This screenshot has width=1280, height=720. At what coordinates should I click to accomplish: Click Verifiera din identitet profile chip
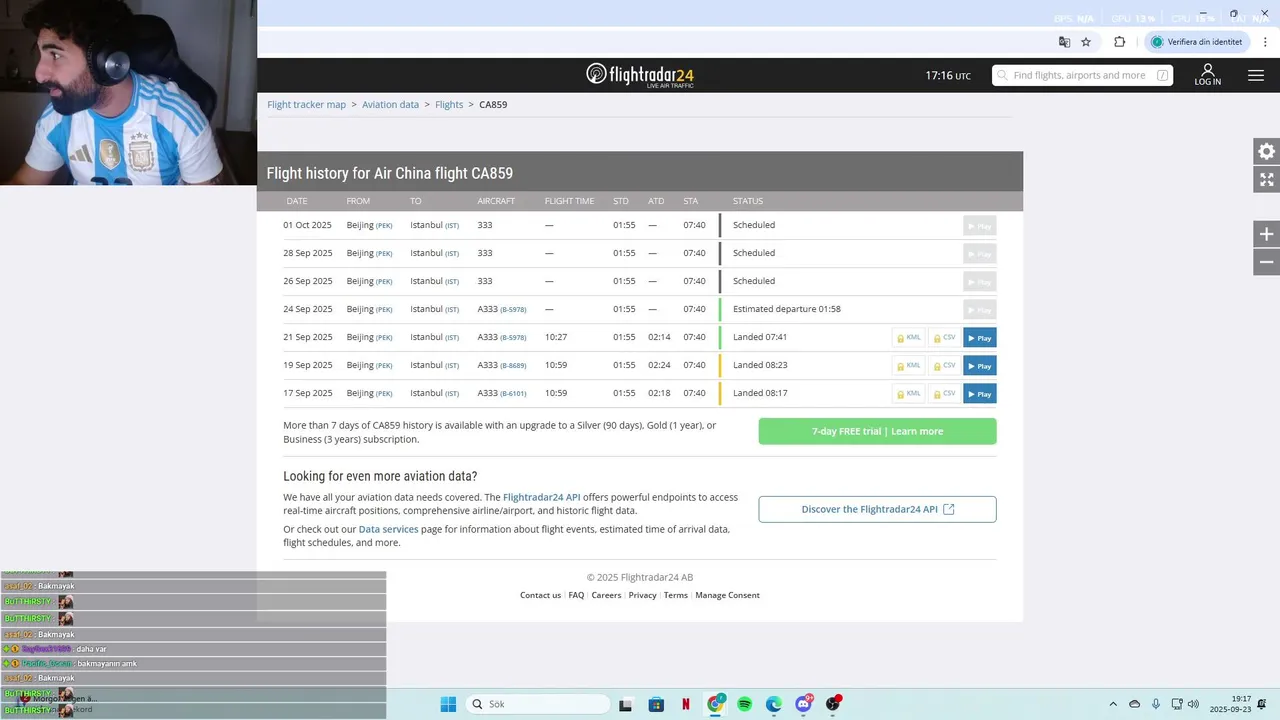[1197, 42]
